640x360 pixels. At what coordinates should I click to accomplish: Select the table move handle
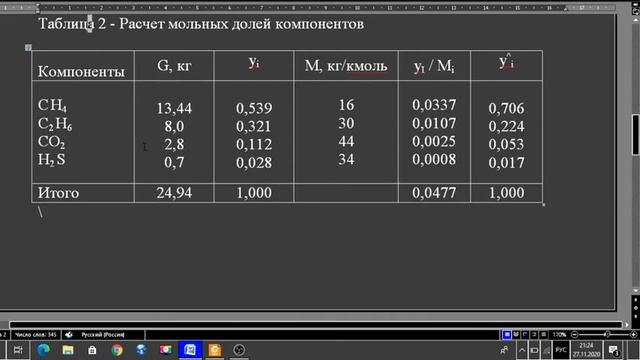pyautogui.click(x=28, y=48)
